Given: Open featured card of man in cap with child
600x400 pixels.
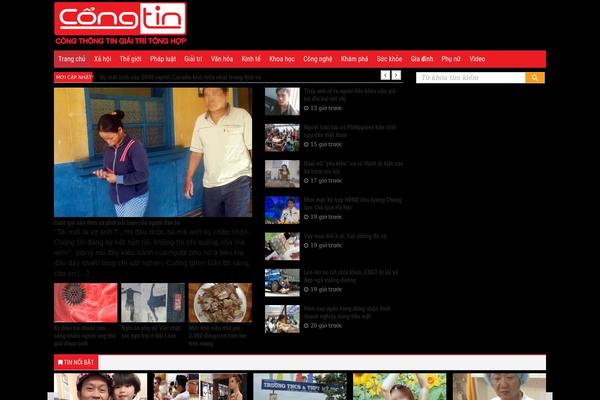Looking at the screenshot, I should tap(101, 387).
